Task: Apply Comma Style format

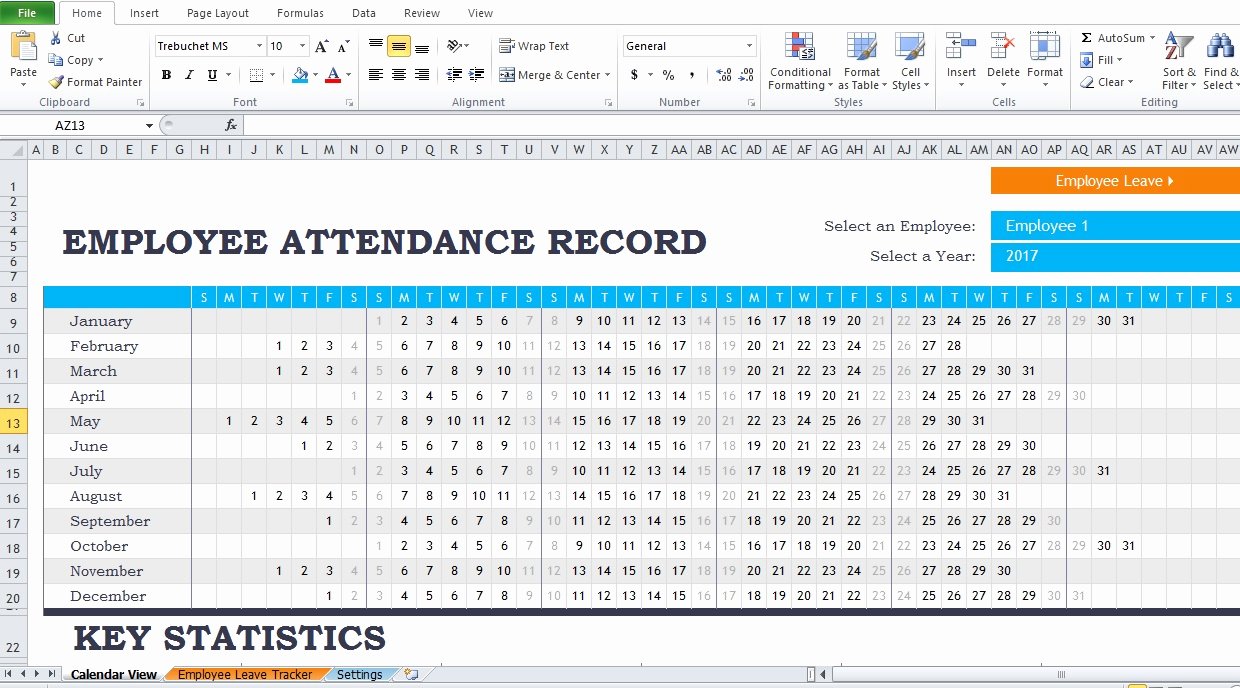Action: pyautogui.click(x=692, y=75)
